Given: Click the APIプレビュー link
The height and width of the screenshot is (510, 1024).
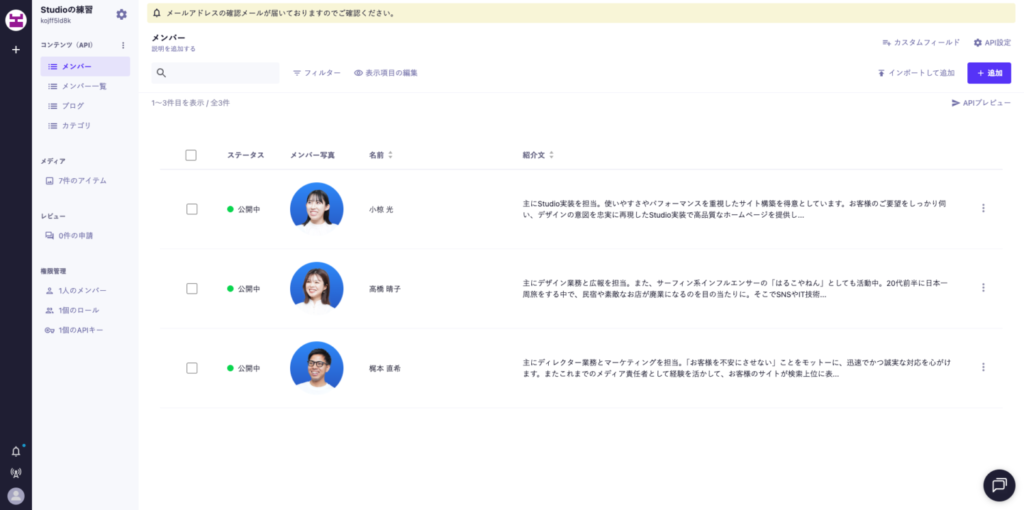Looking at the screenshot, I should click(x=981, y=103).
